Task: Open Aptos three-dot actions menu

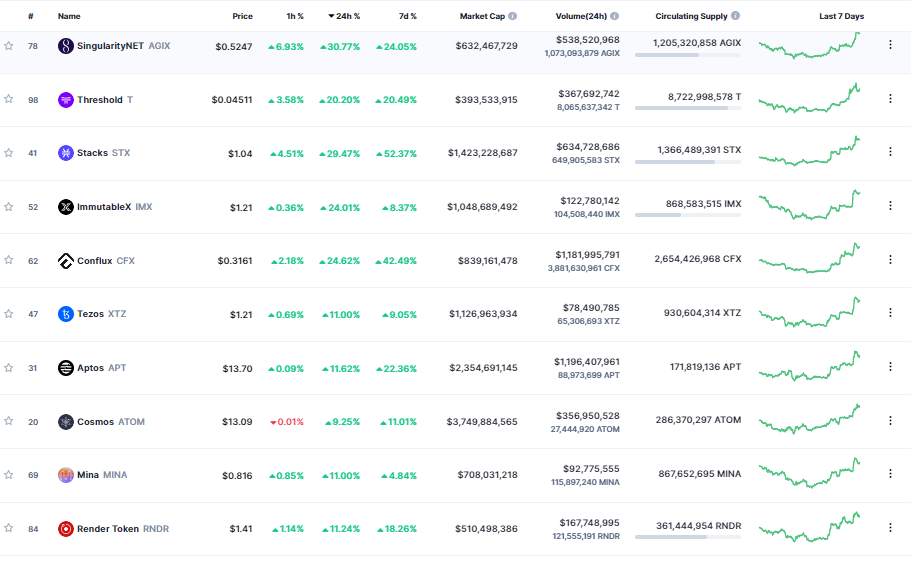Action: [x=890, y=367]
